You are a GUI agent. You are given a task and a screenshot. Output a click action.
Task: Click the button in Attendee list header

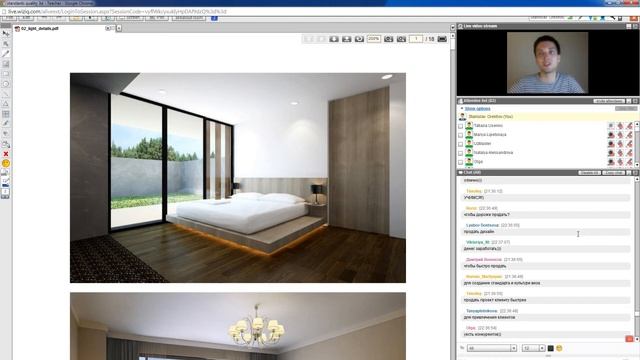(609, 101)
